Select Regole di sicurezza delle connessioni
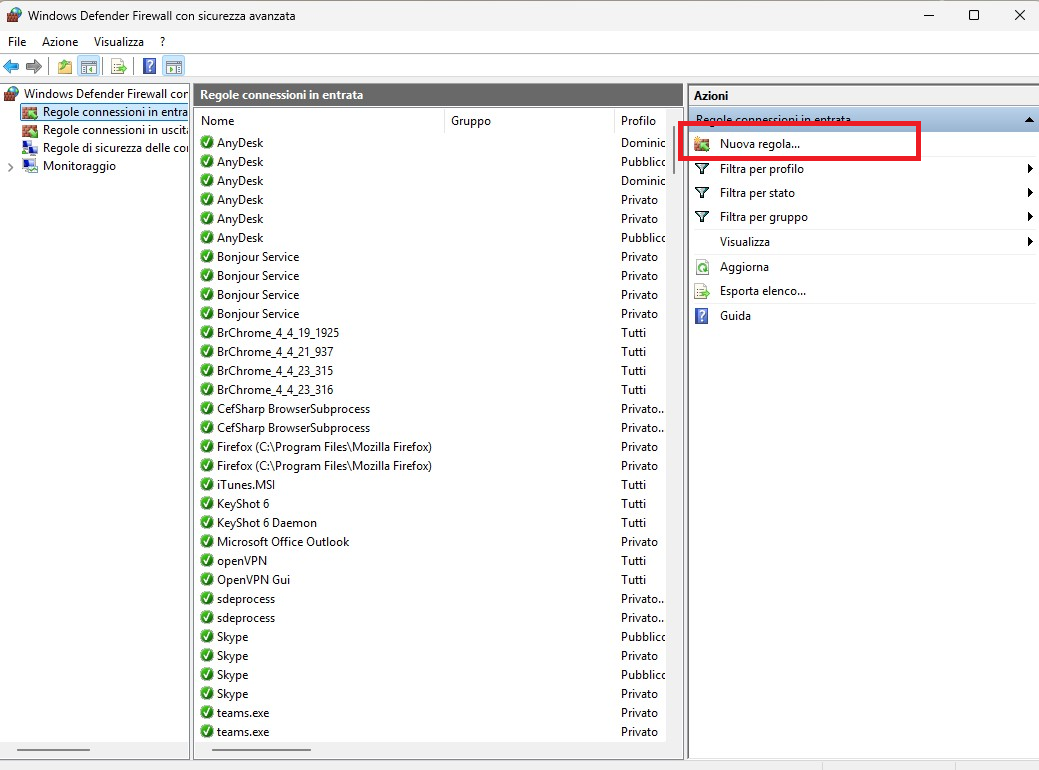 tap(114, 148)
